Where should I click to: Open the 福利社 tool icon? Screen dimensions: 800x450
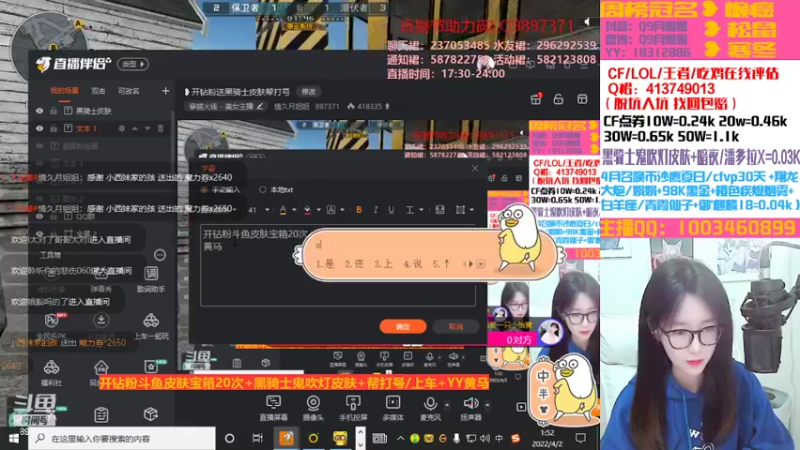click(51, 372)
